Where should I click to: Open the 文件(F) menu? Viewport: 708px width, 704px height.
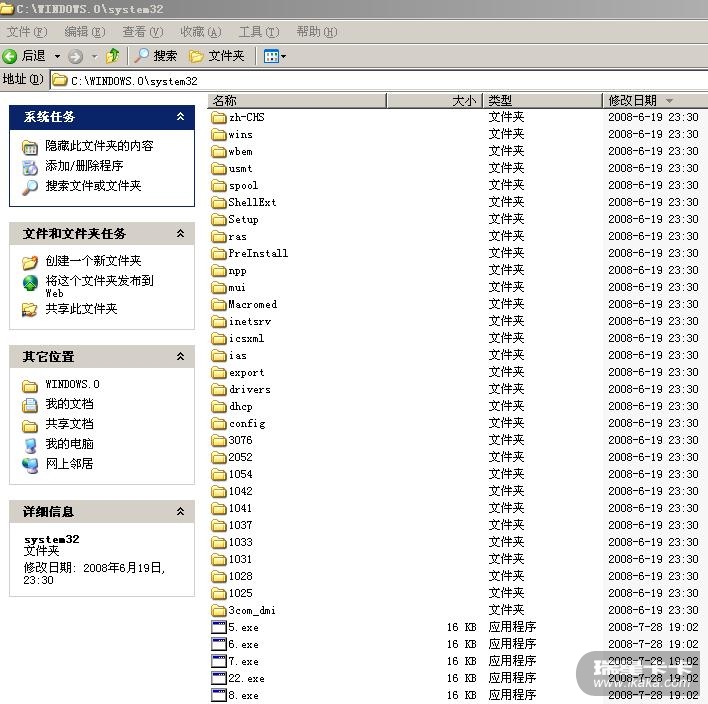coord(27,32)
